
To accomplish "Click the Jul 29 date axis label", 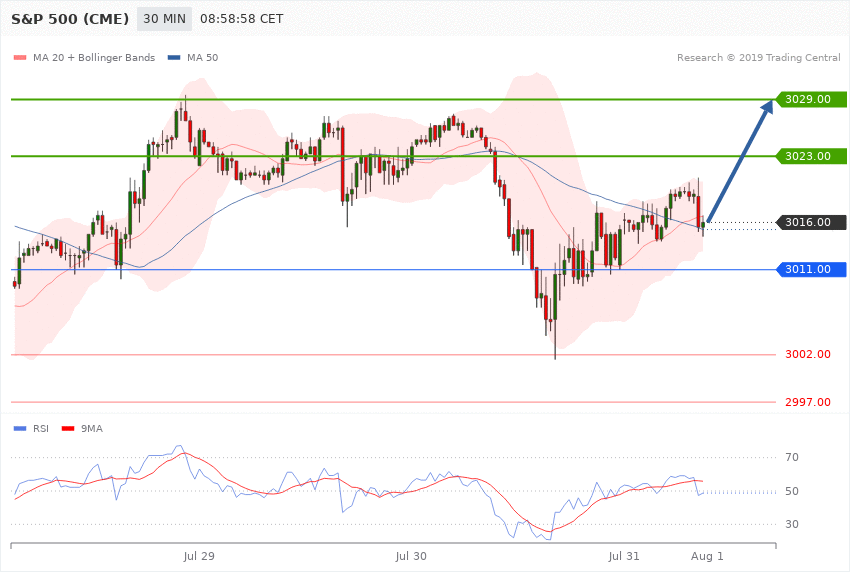I will pyautogui.click(x=199, y=556).
